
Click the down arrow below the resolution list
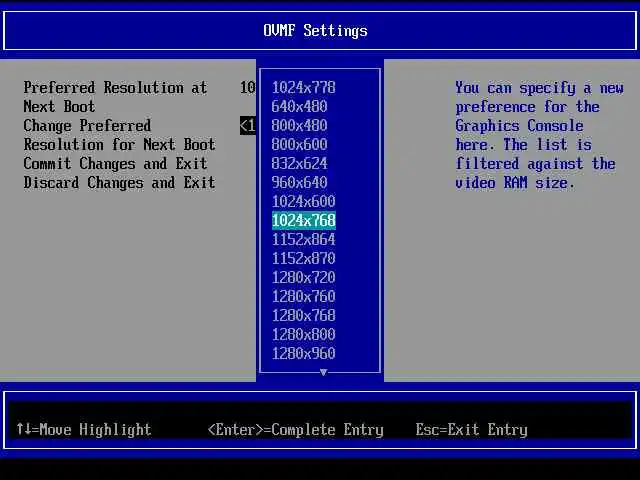pos(323,372)
